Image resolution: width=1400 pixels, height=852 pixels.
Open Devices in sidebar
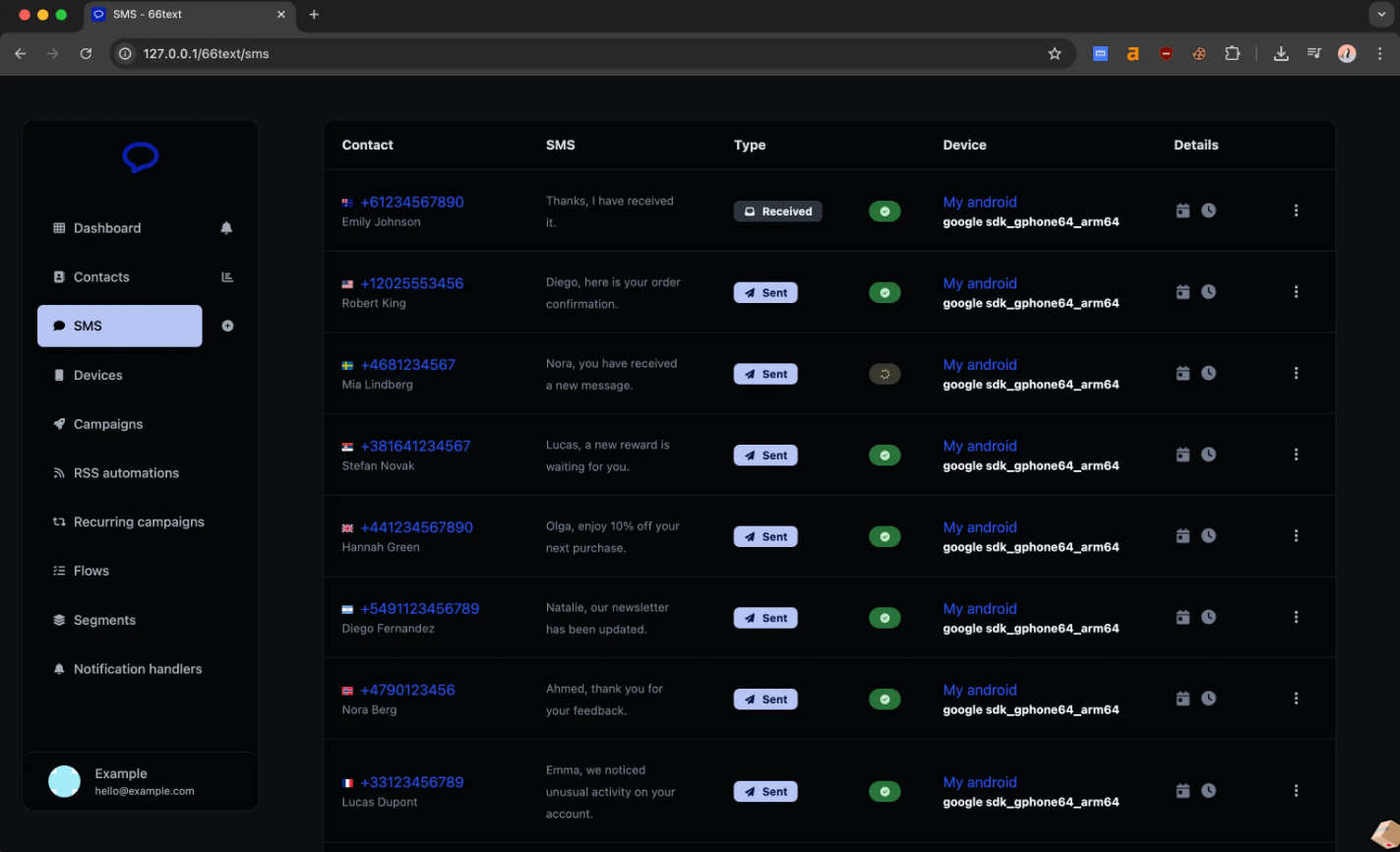120,375
